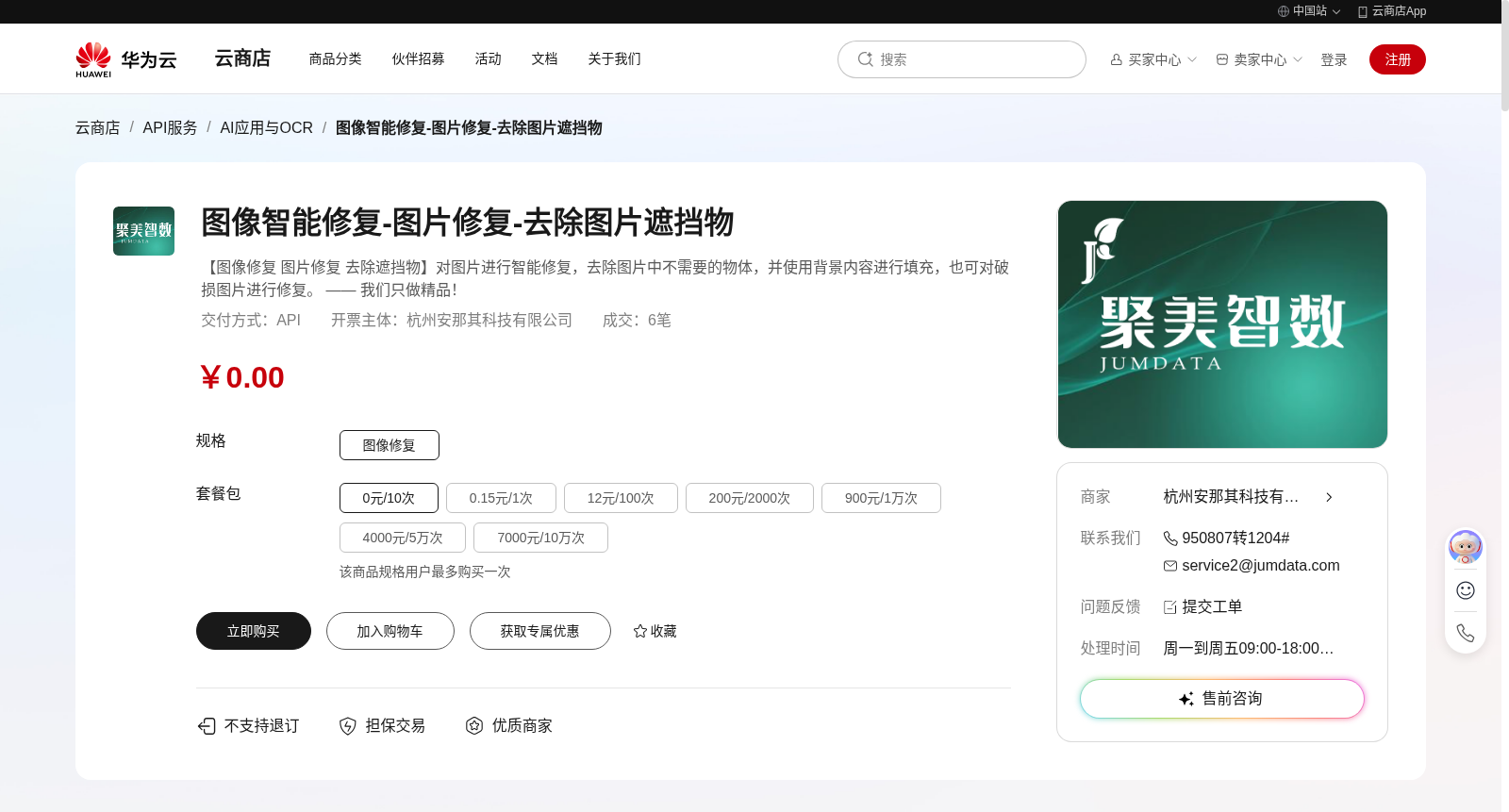
Task: Open the 活动 menu item
Action: click(x=489, y=58)
